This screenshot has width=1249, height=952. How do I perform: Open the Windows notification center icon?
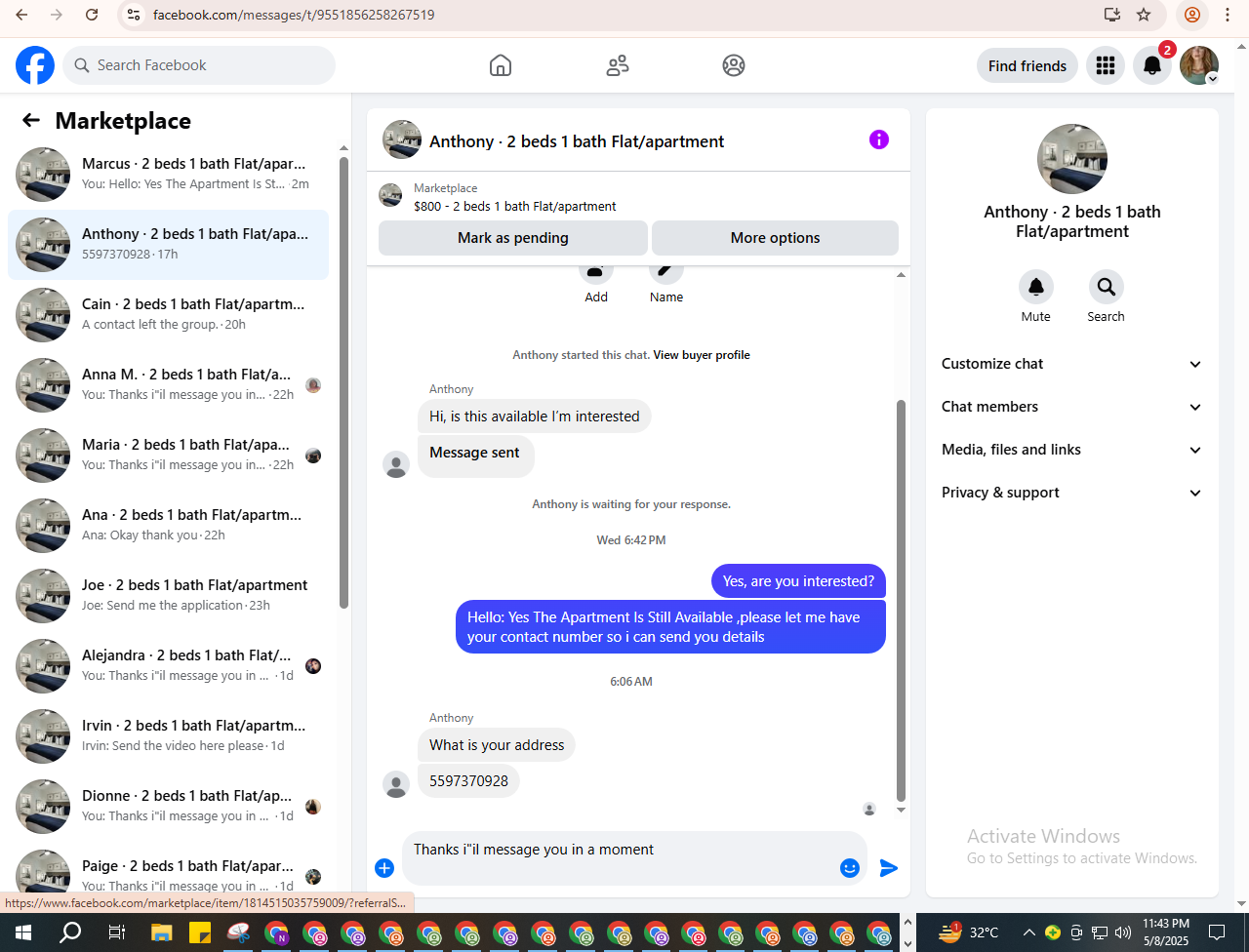1217,932
